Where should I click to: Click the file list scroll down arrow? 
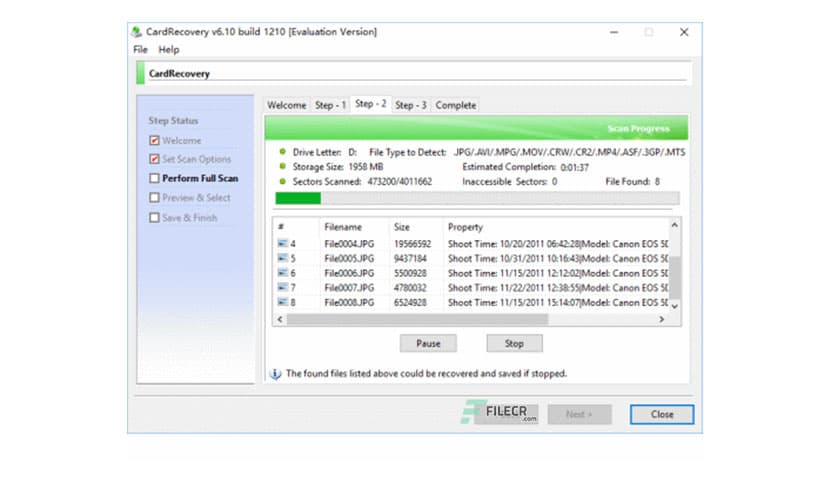(x=674, y=306)
